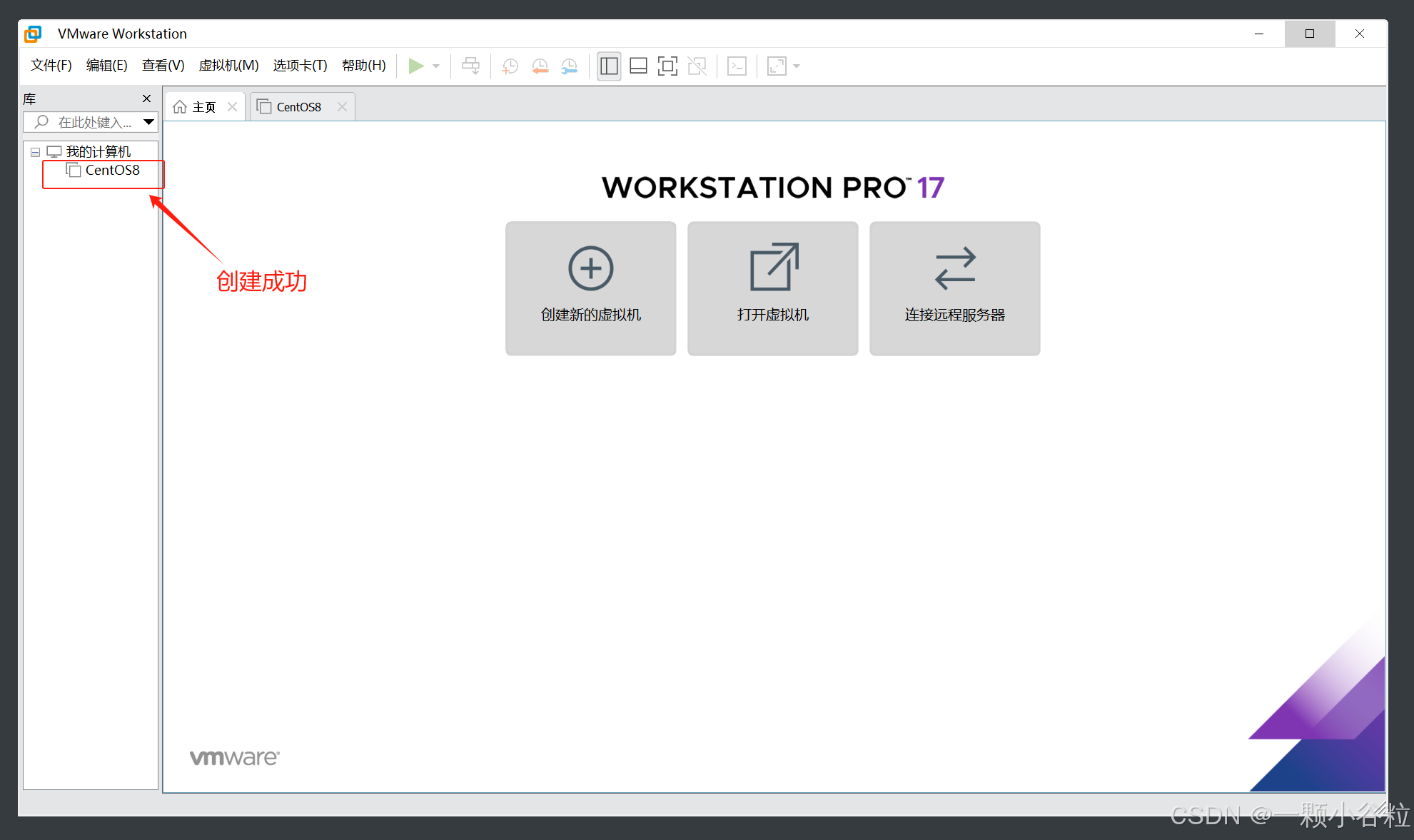Toggle the thumbnail bar view icon
Screen dimensions: 1414x840
(639, 66)
